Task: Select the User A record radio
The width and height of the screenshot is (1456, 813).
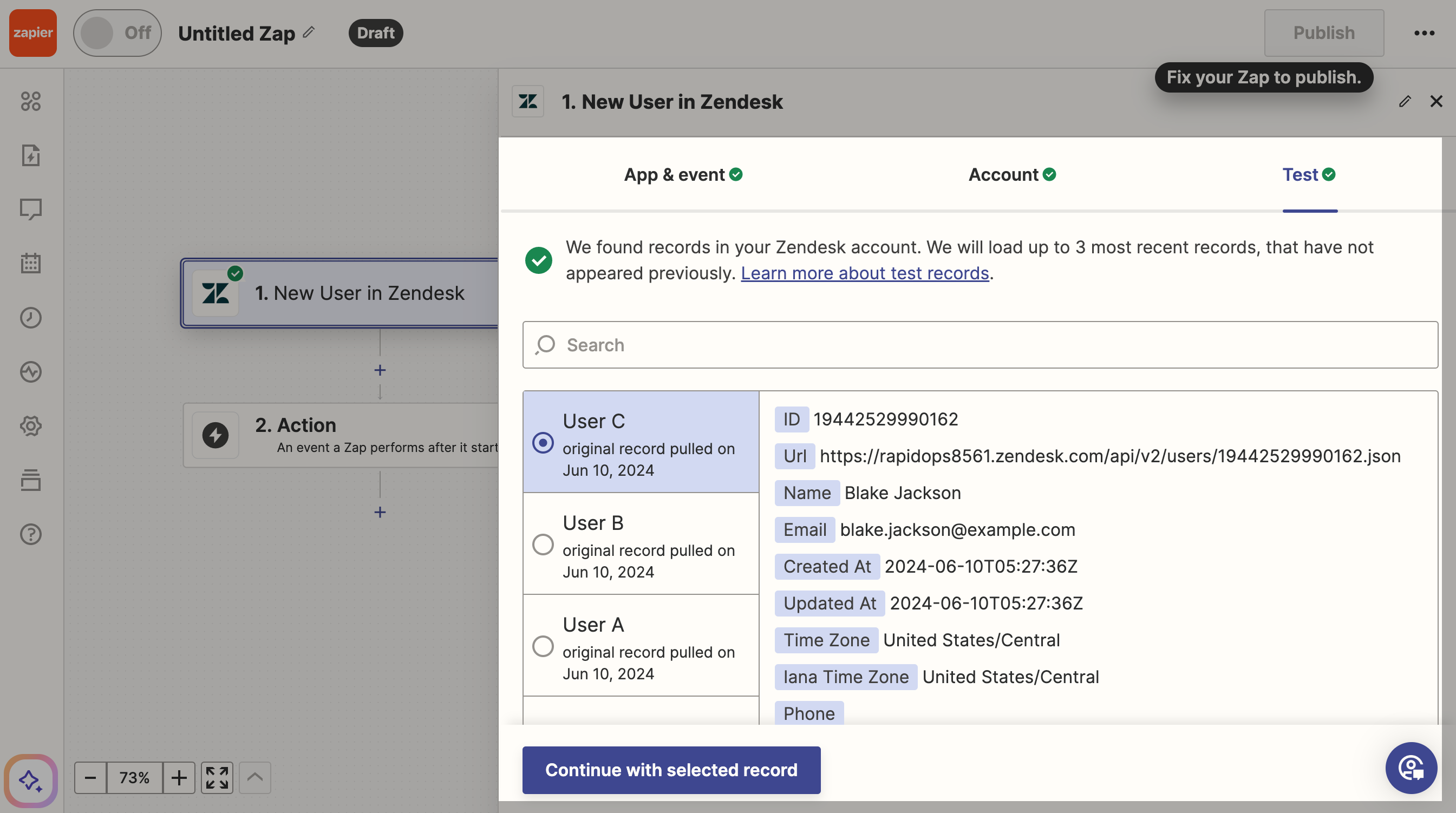Action: [543, 646]
